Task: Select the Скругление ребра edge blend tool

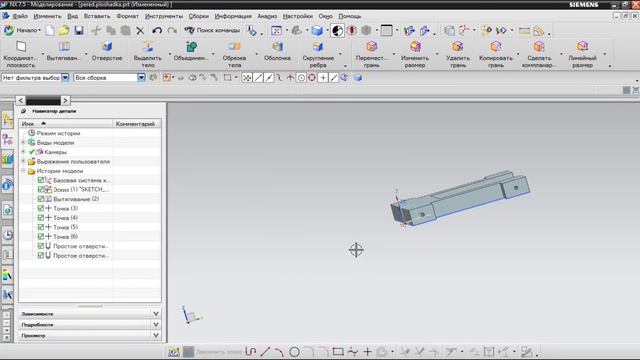Action: coord(318,54)
